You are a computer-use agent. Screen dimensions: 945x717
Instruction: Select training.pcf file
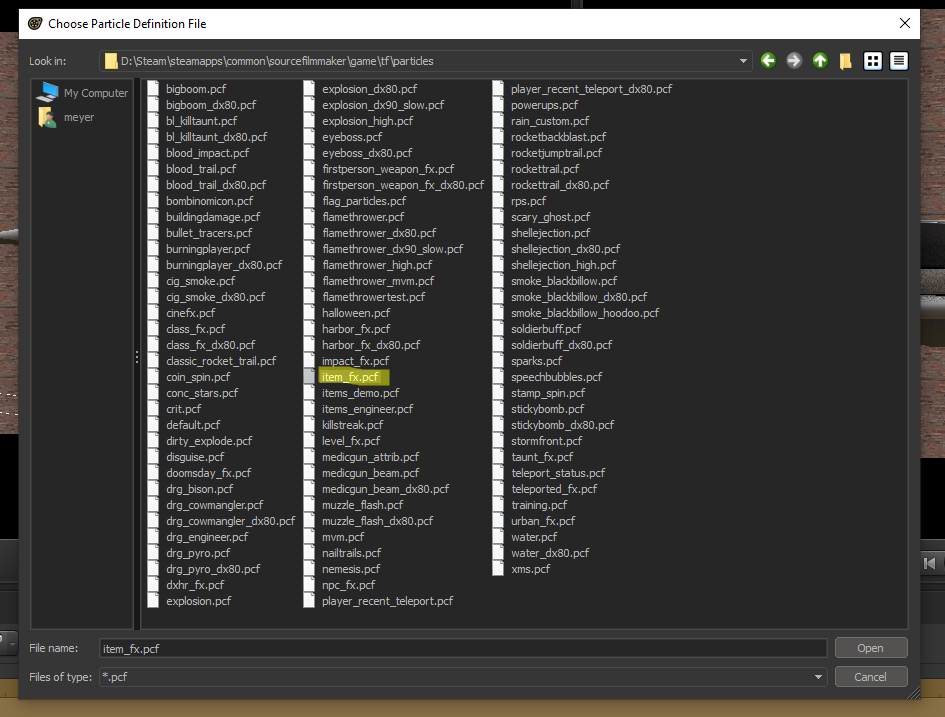coord(539,505)
